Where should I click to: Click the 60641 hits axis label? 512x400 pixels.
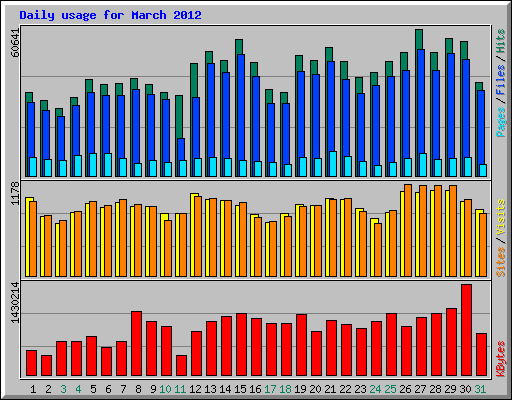point(15,43)
